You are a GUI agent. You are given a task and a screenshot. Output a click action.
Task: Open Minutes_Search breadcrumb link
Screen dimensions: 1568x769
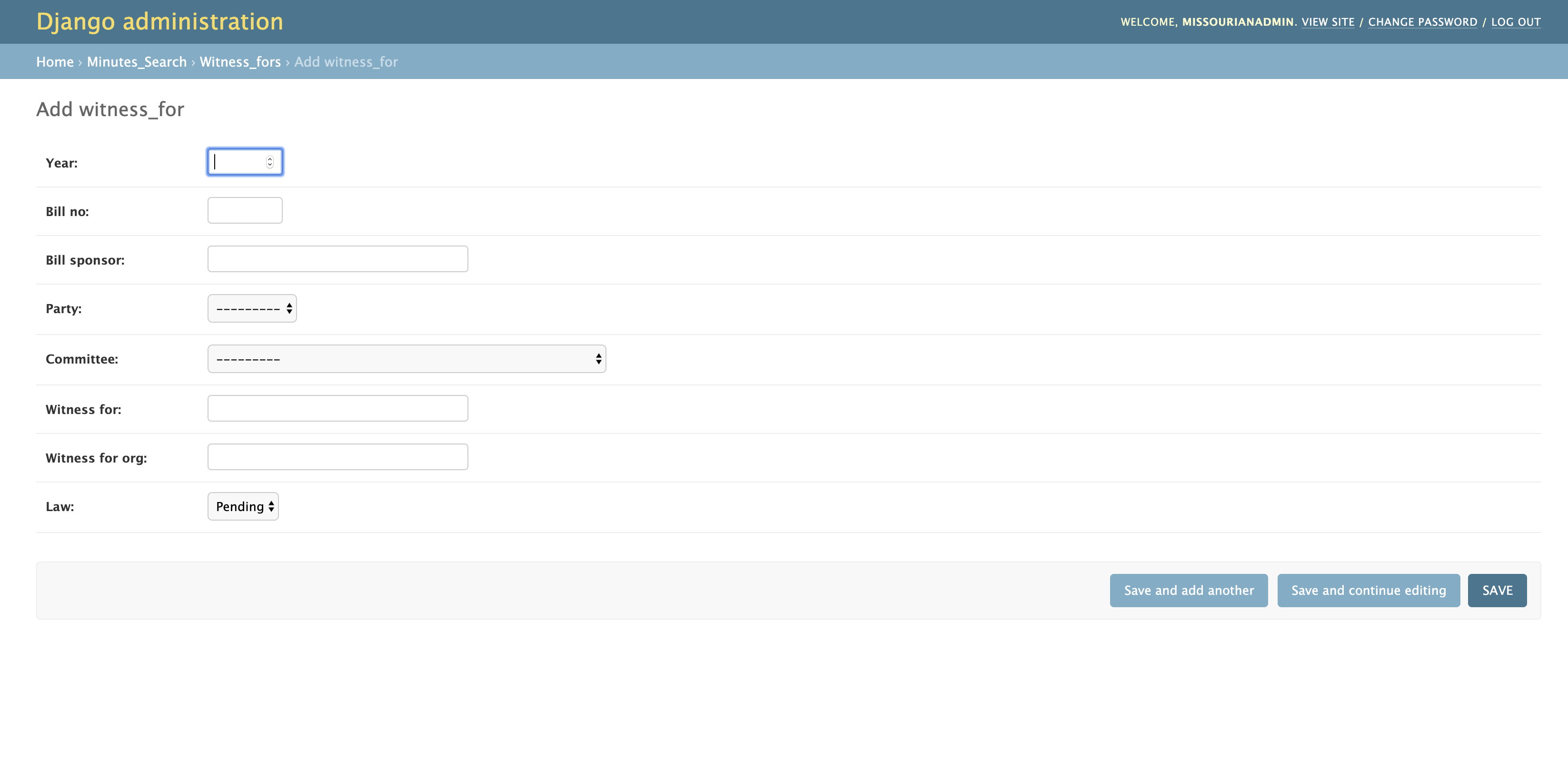pyautogui.click(x=136, y=62)
